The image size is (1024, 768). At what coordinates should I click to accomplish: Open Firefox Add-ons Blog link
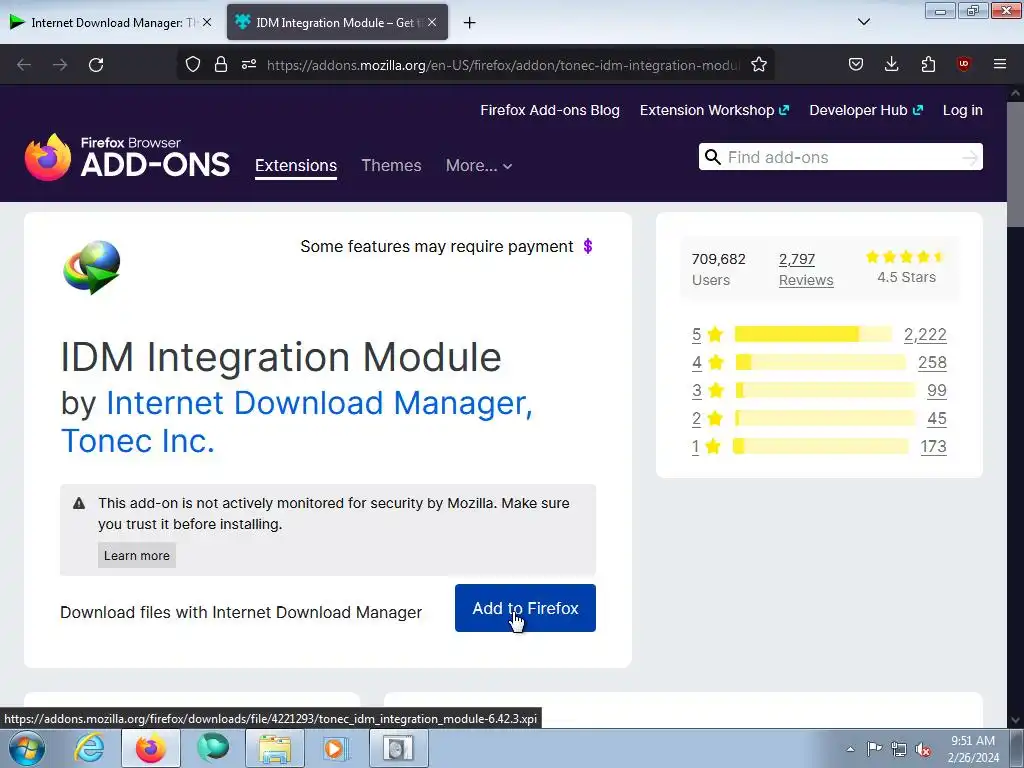pos(550,110)
